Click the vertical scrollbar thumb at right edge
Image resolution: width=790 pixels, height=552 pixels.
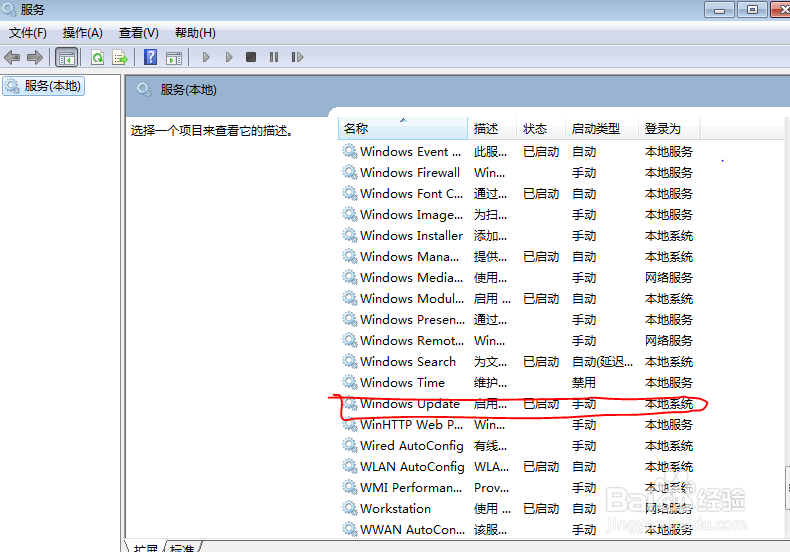click(787, 488)
